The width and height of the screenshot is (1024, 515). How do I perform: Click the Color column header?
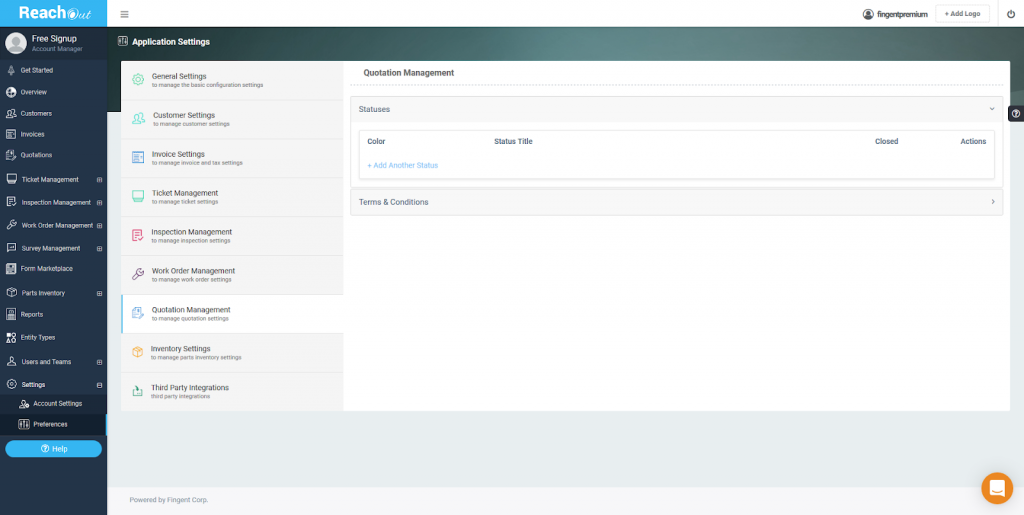point(376,141)
